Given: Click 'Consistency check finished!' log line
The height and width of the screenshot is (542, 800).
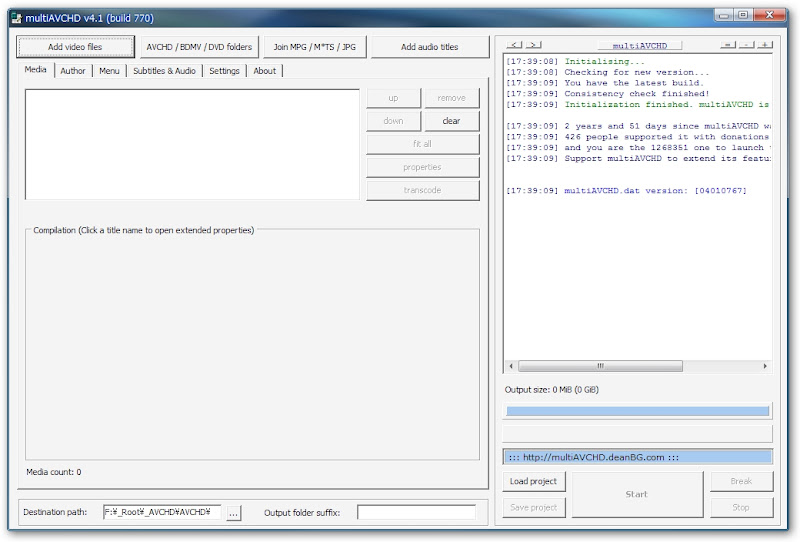Looking at the screenshot, I should pos(608,93).
